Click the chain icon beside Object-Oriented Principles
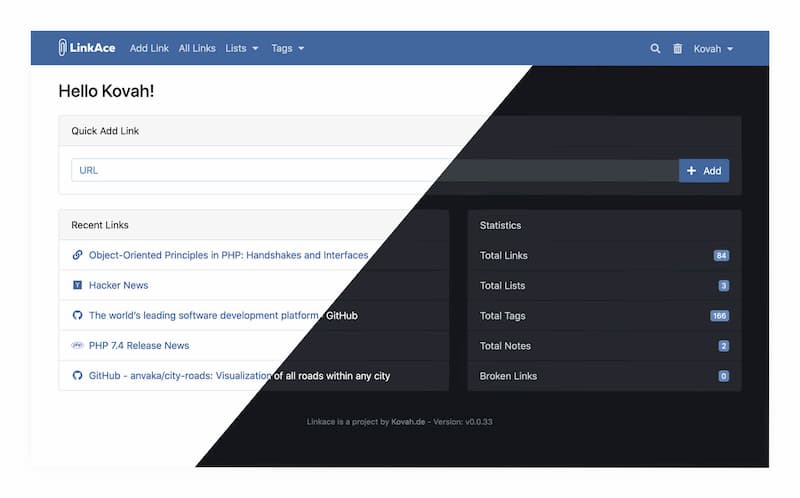Viewport: 800px width, 498px height. pyautogui.click(x=78, y=255)
